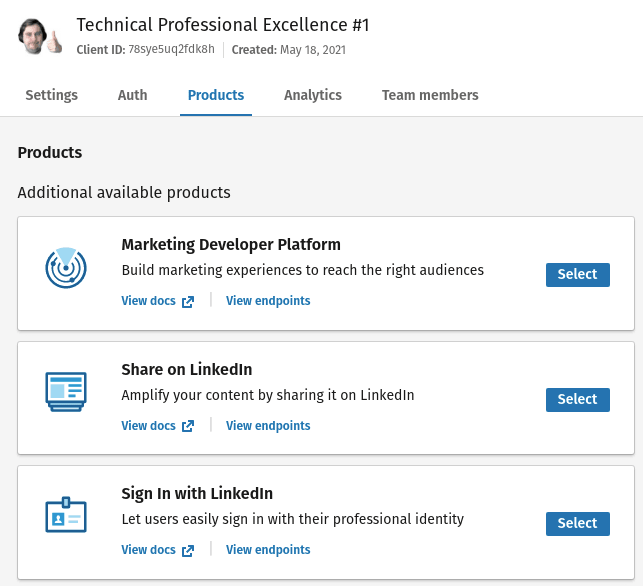
Task: Click the Sign In with LinkedIn badge icon
Action: coord(66,515)
